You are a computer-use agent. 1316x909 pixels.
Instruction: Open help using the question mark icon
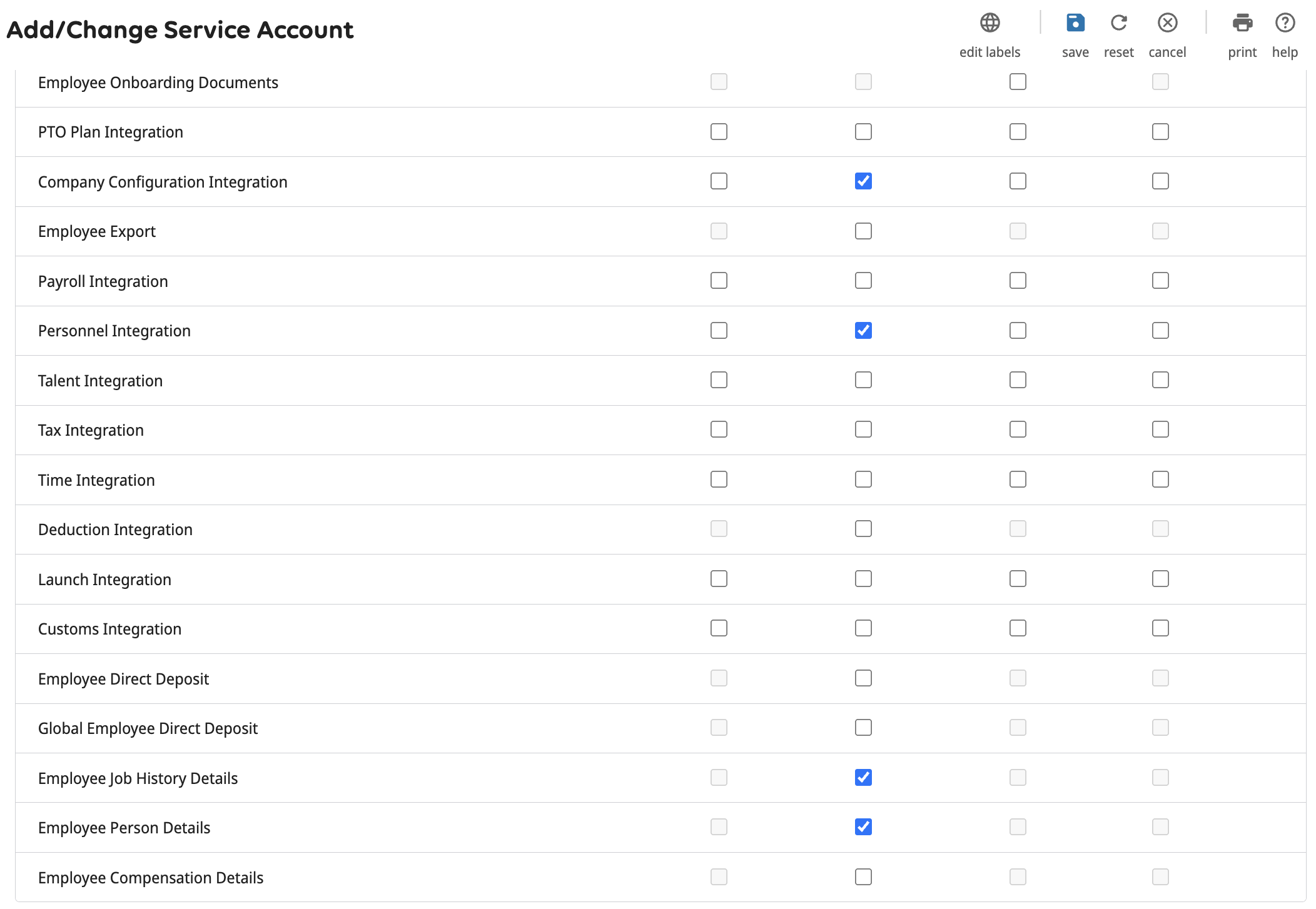[1285, 23]
